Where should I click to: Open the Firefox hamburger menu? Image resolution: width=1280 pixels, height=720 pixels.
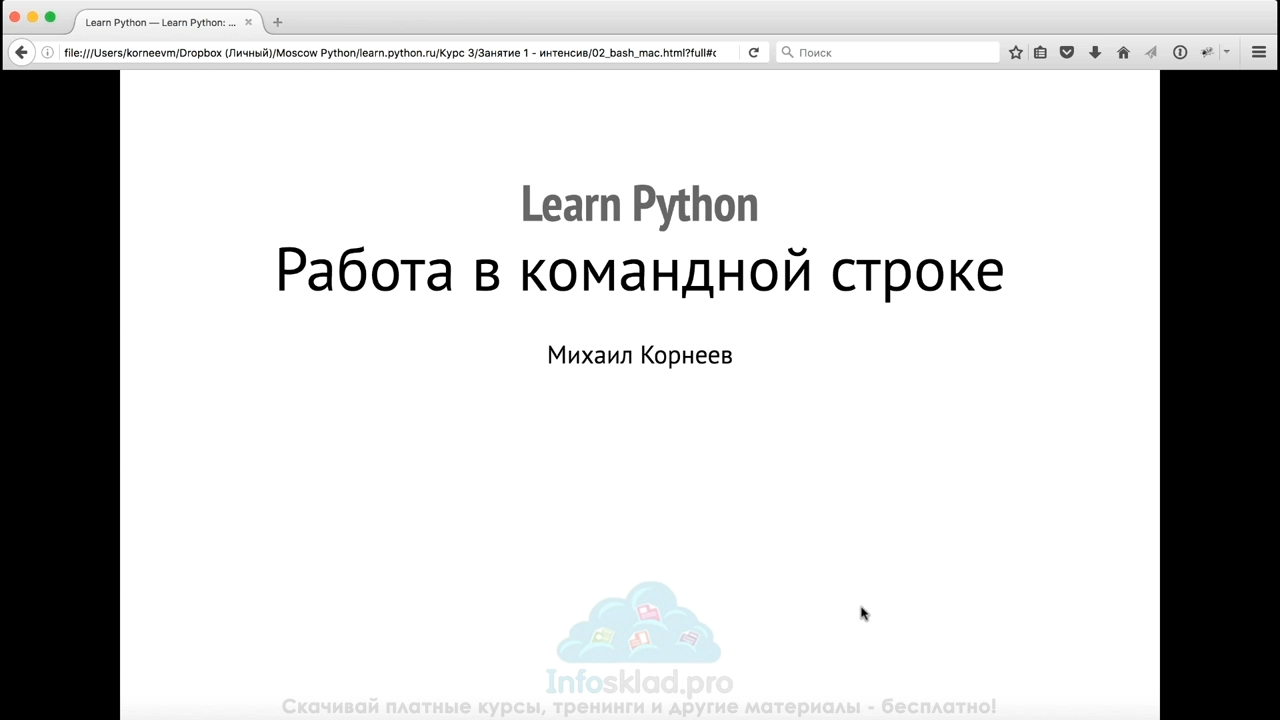(1259, 52)
